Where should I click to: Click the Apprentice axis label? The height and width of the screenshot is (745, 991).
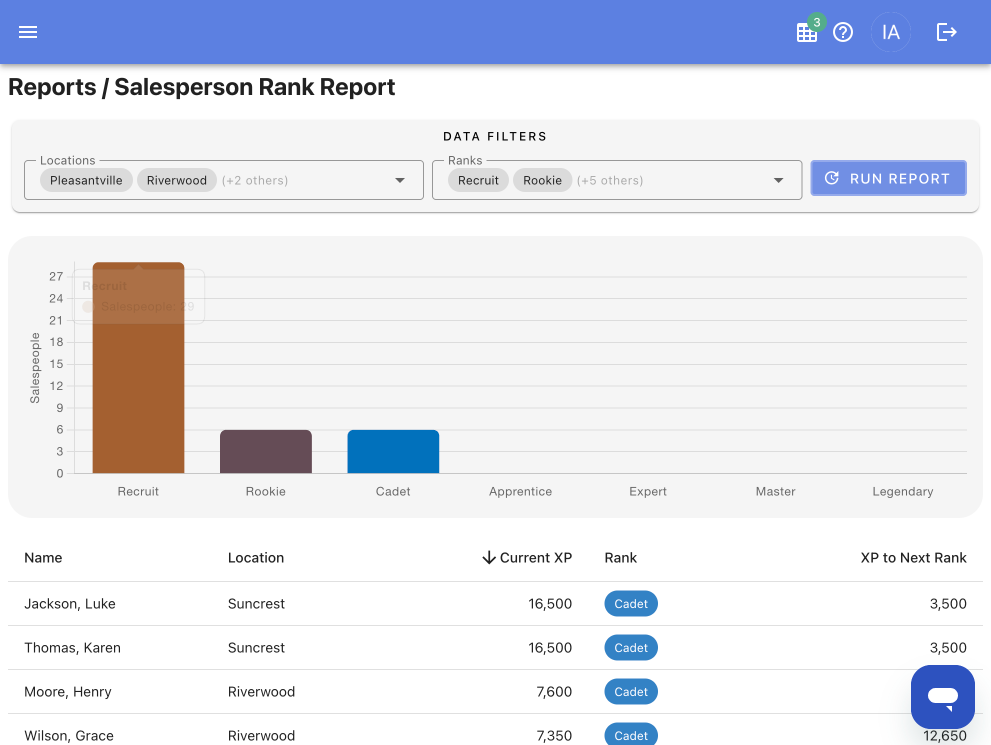pos(520,492)
